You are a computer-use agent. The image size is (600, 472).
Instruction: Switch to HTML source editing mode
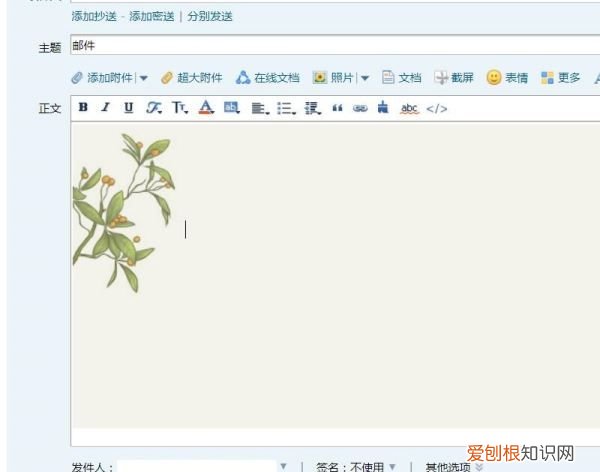pyautogui.click(x=437, y=109)
